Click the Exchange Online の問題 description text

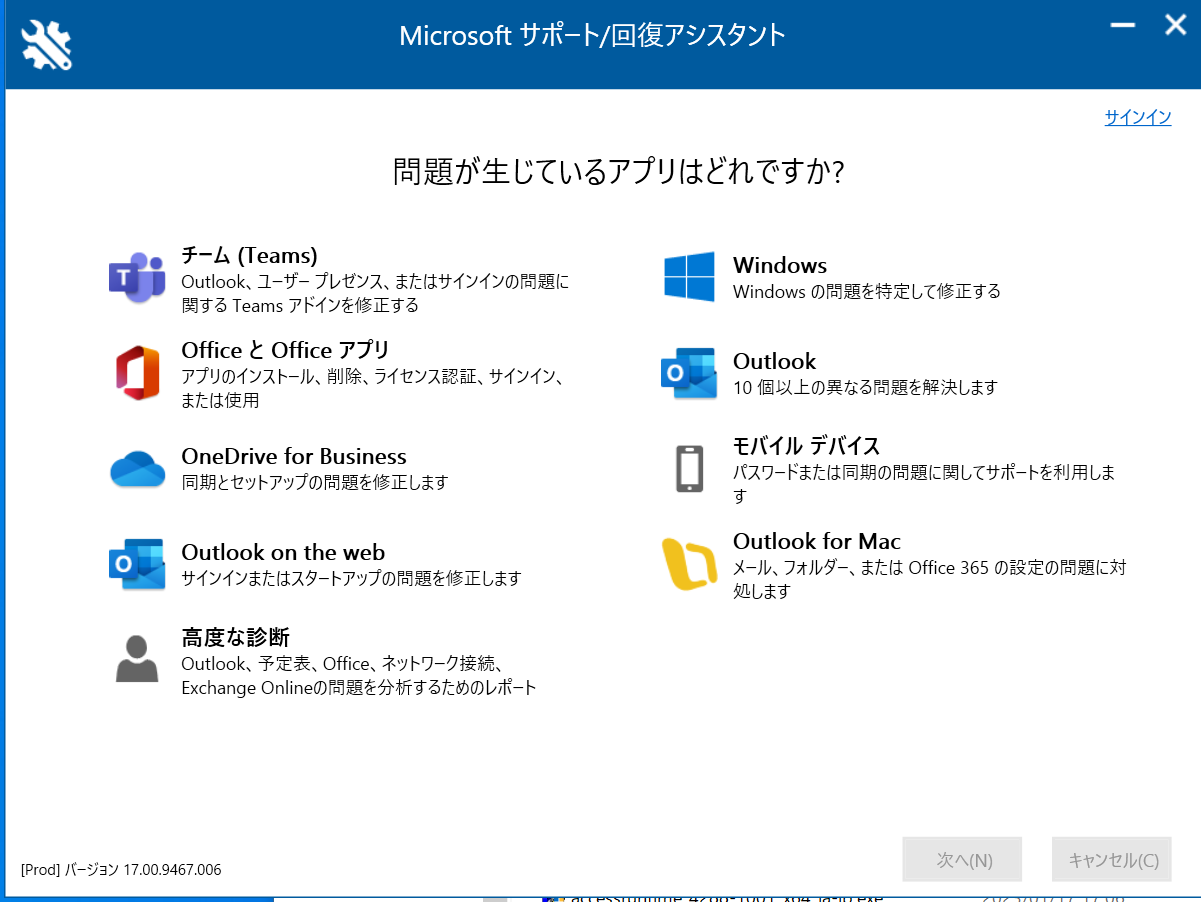359,675
